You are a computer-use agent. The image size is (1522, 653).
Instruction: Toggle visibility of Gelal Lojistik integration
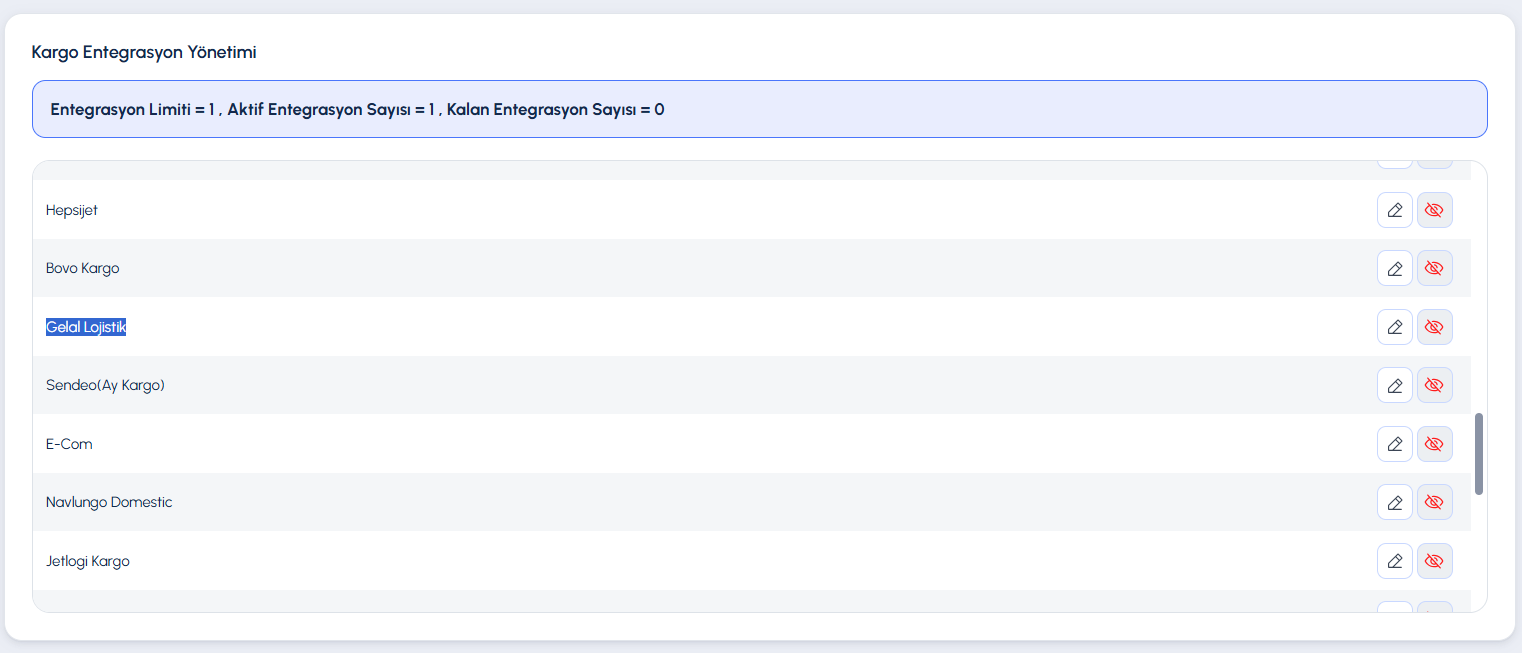pyautogui.click(x=1434, y=327)
